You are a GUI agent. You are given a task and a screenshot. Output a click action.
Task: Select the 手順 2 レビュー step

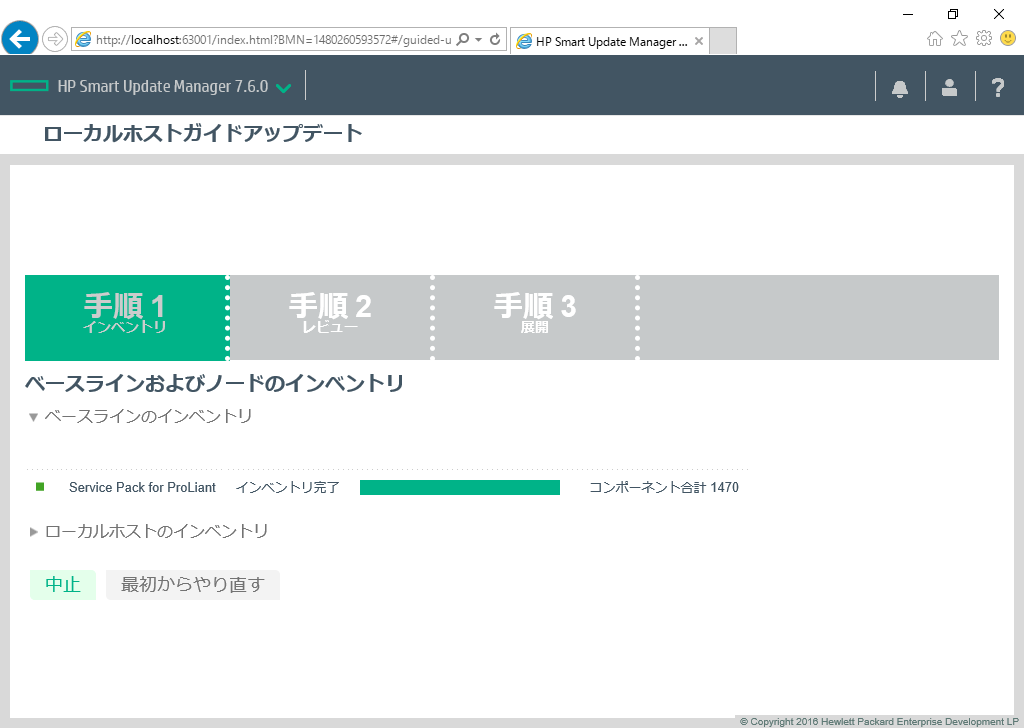(330, 317)
